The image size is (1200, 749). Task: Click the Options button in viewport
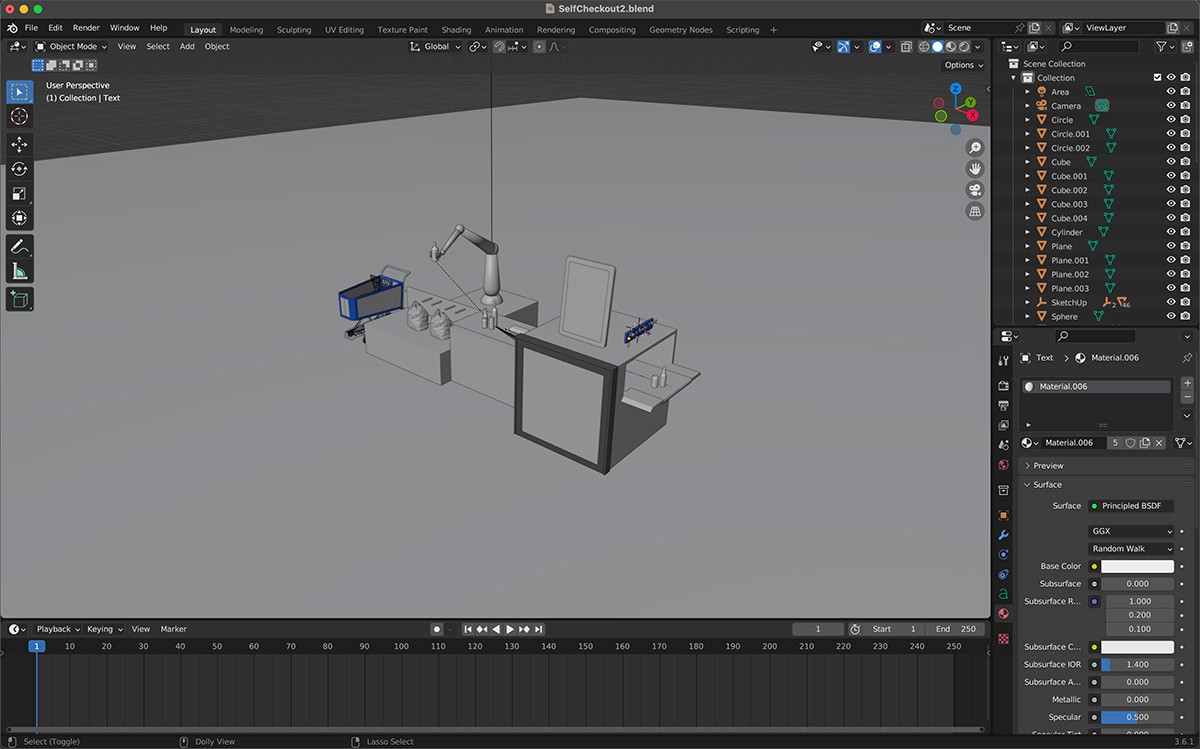963,65
